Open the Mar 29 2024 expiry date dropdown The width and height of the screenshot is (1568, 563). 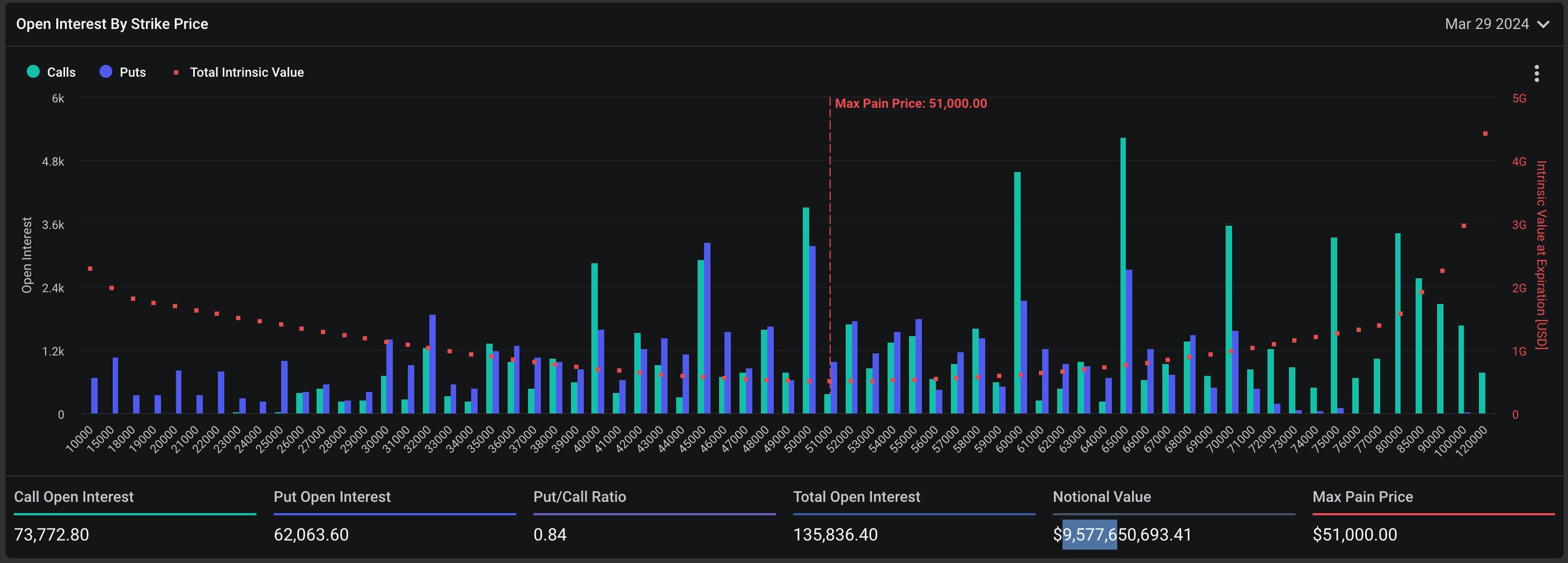point(1486,24)
